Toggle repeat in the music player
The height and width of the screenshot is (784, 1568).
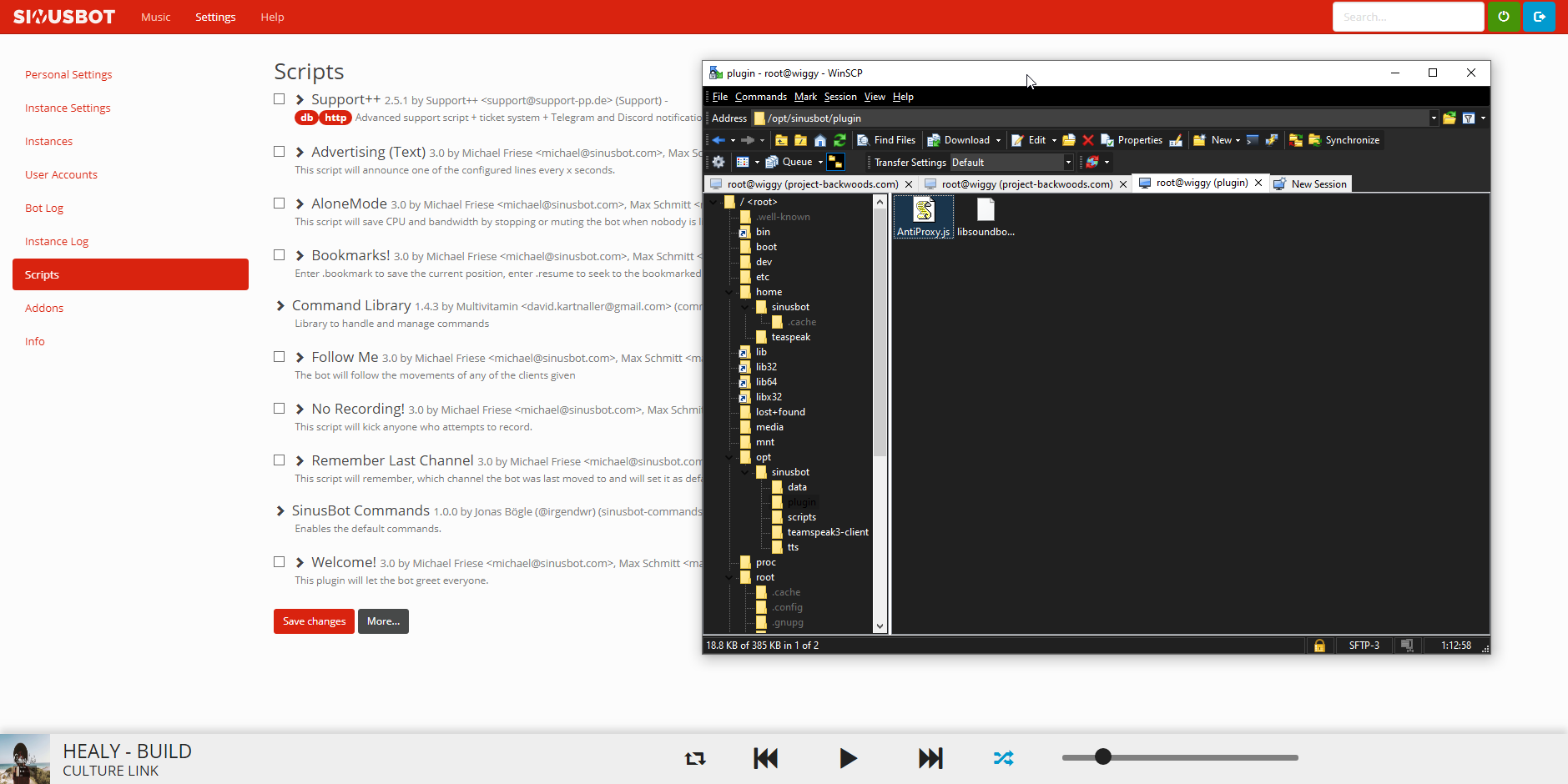[x=695, y=758]
